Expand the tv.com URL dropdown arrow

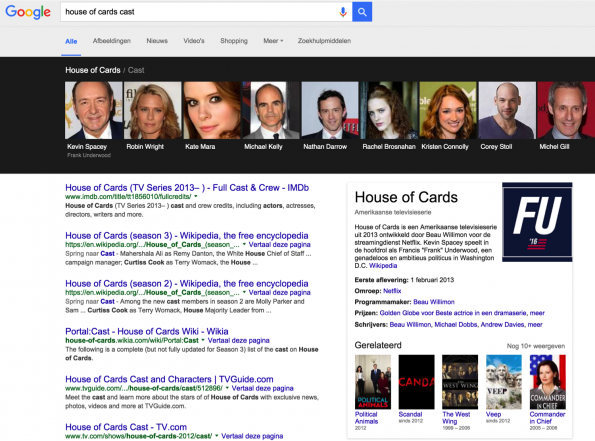point(217,436)
